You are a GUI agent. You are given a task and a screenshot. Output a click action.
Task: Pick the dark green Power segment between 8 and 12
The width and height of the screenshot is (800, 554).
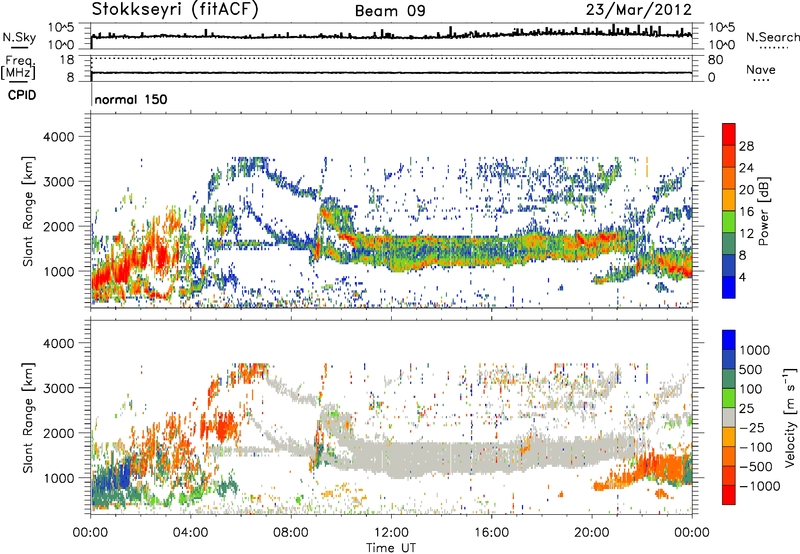pos(729,244)
